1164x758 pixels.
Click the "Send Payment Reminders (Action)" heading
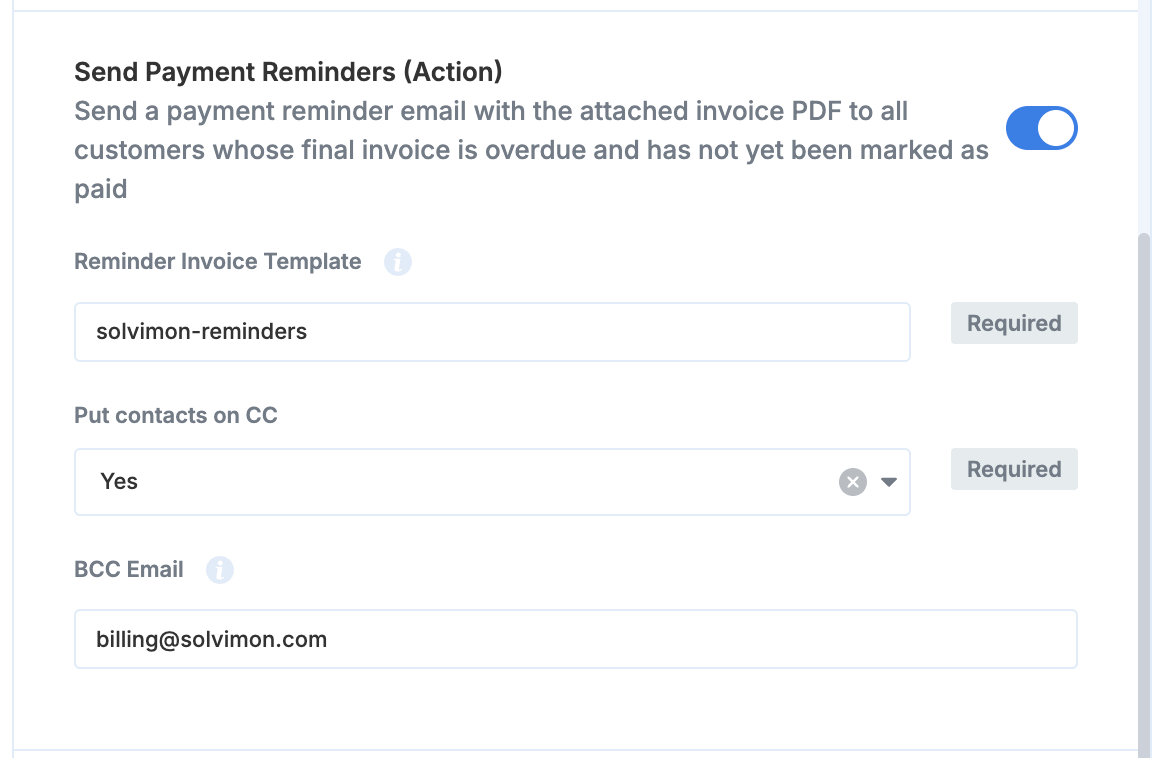click(x=288, y=72)
